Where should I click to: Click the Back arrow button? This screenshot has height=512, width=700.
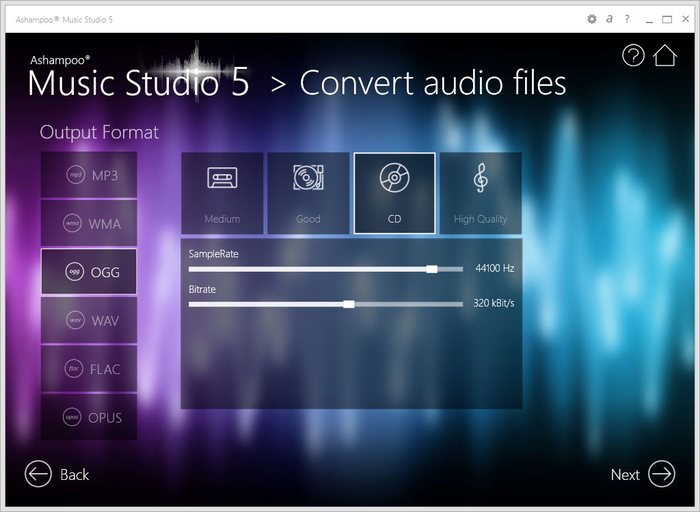tap(57, 474)
